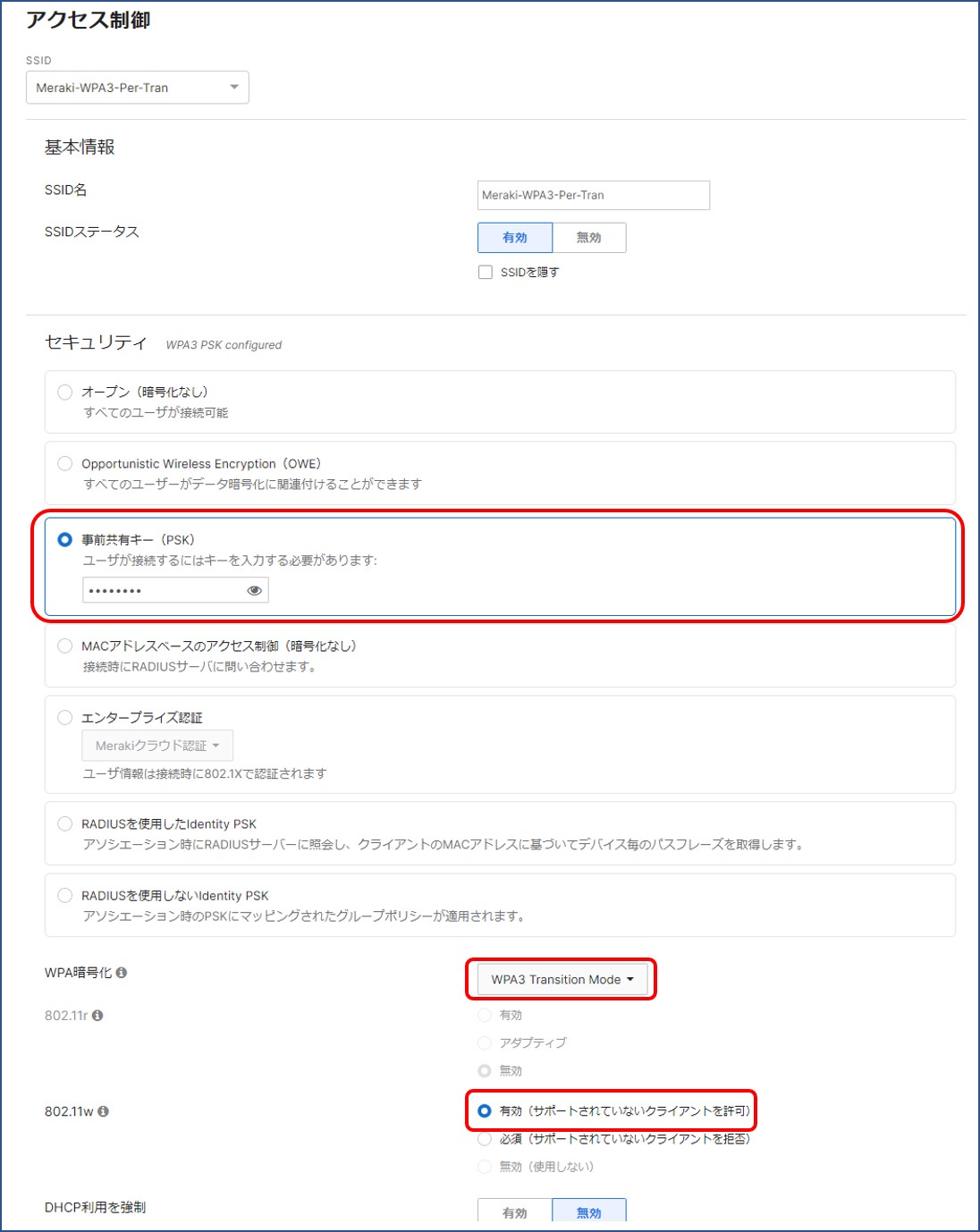This screenshot has height=1232, width=980.
Task: Click the アクセス制御 page heading
Action: coord(88,21)
